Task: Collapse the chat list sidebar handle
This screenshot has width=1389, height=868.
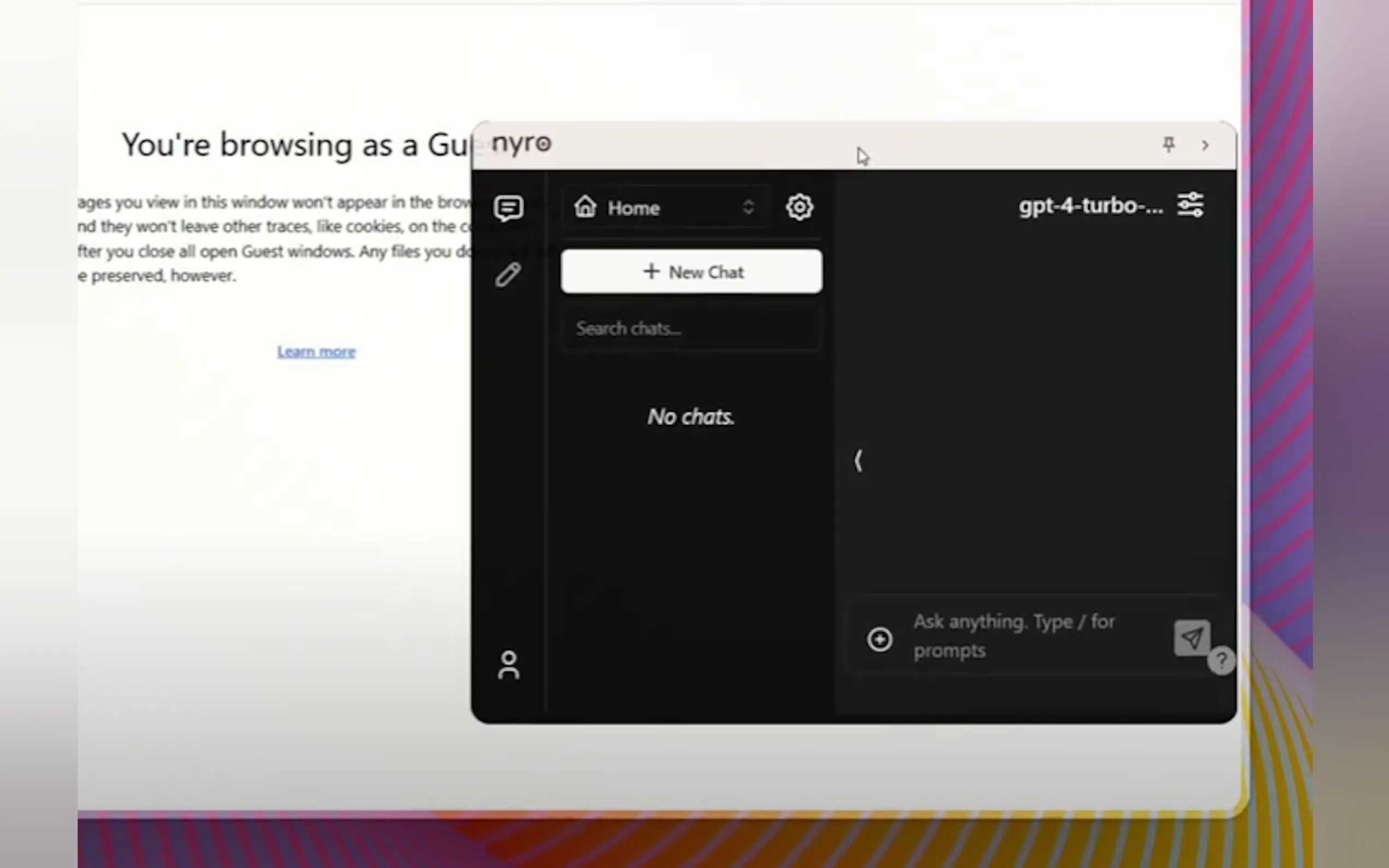Action: (x=859, y=460)
